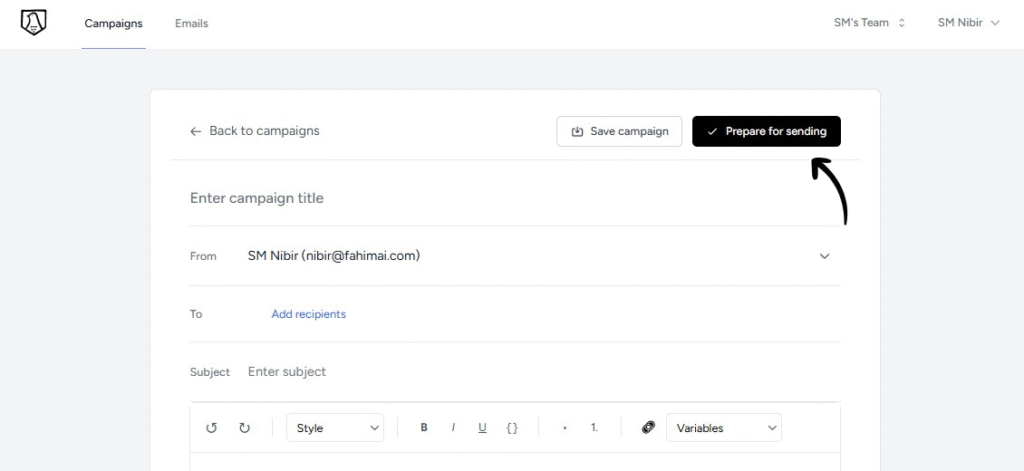This screenshot has height=471, width=1024.
Task: Undo the last editor change
Action: coord(211,428)
